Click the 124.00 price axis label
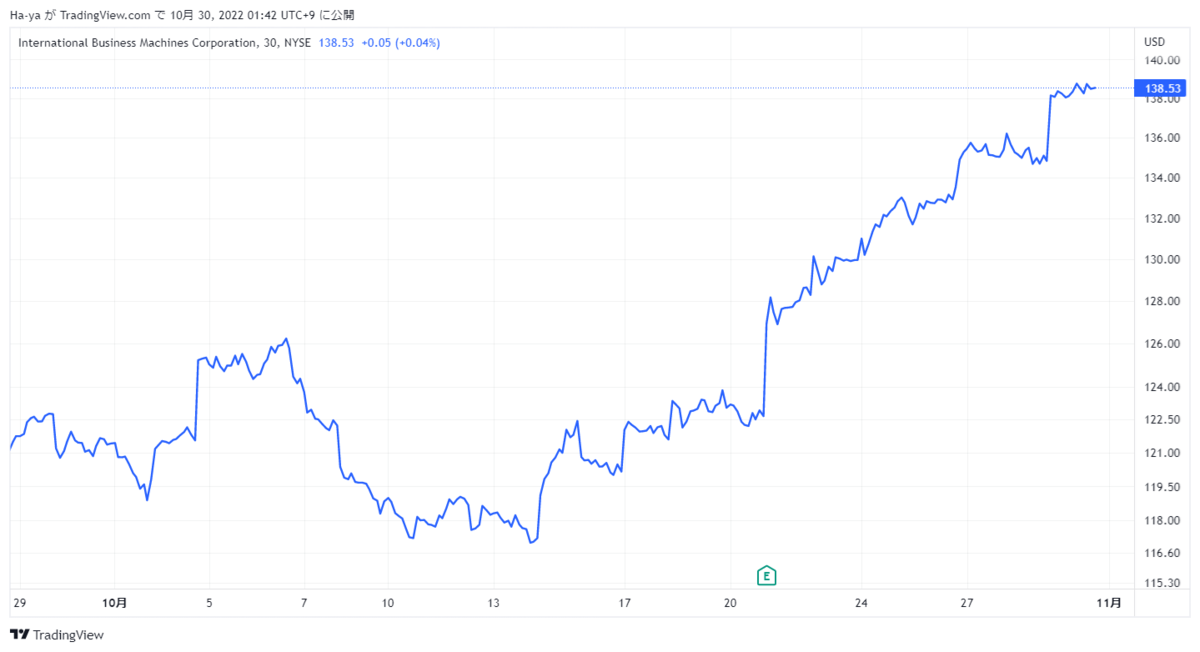This screenshot has height=652, width=1200. pos(1163,387)
